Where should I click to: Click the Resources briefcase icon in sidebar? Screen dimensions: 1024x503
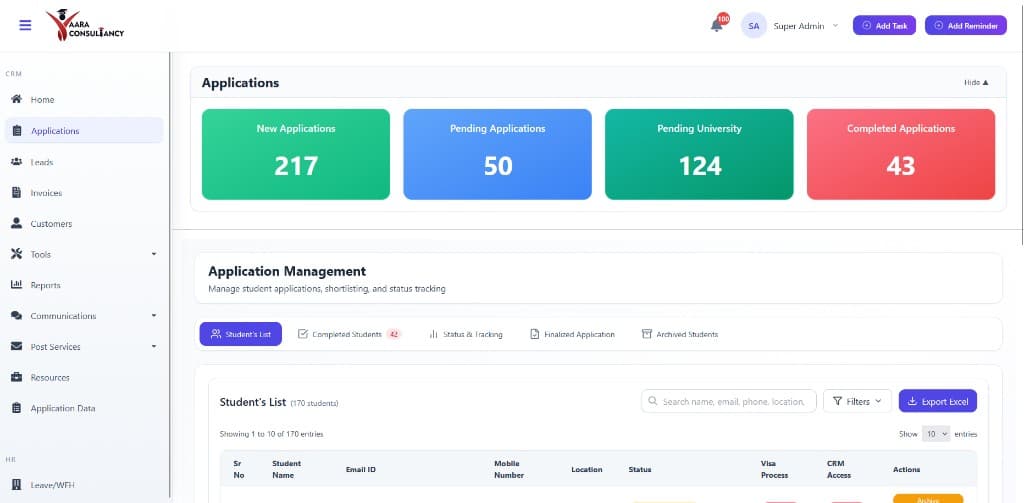coord(17,377)
